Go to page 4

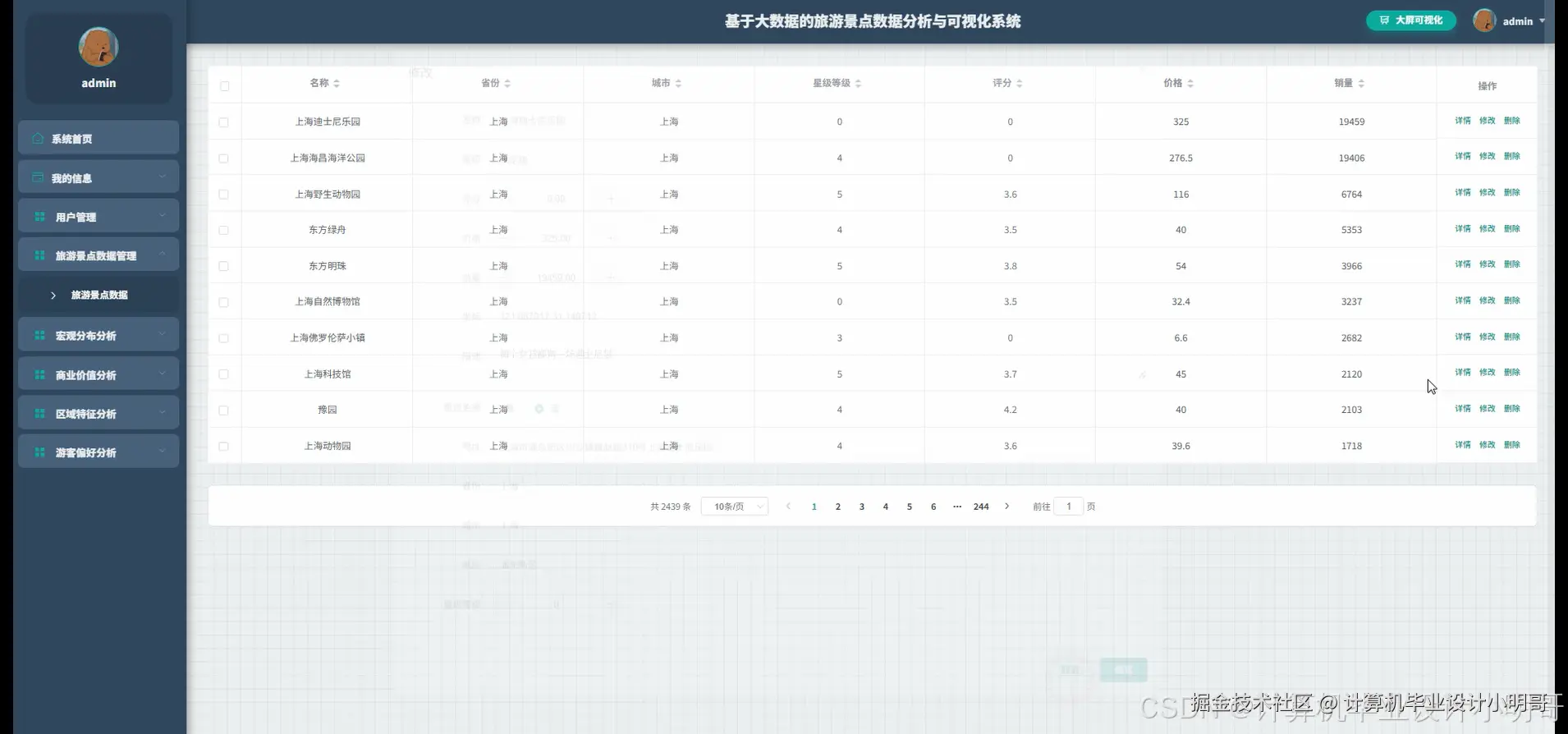click(886, 507)
